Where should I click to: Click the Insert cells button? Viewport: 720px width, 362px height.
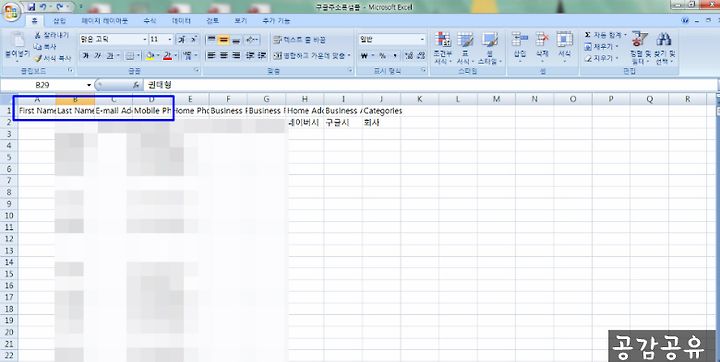520,47
